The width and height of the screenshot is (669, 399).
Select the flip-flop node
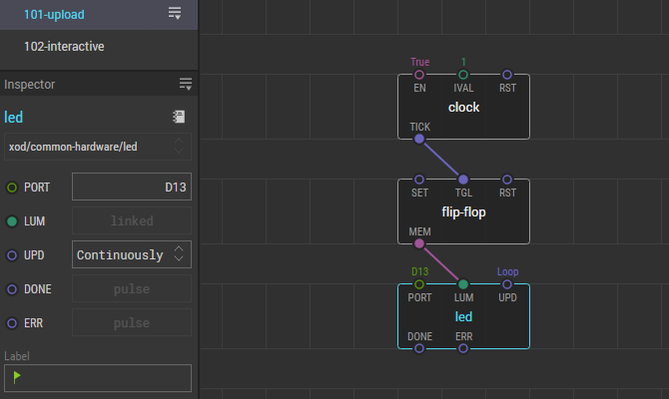click(464, 212)
